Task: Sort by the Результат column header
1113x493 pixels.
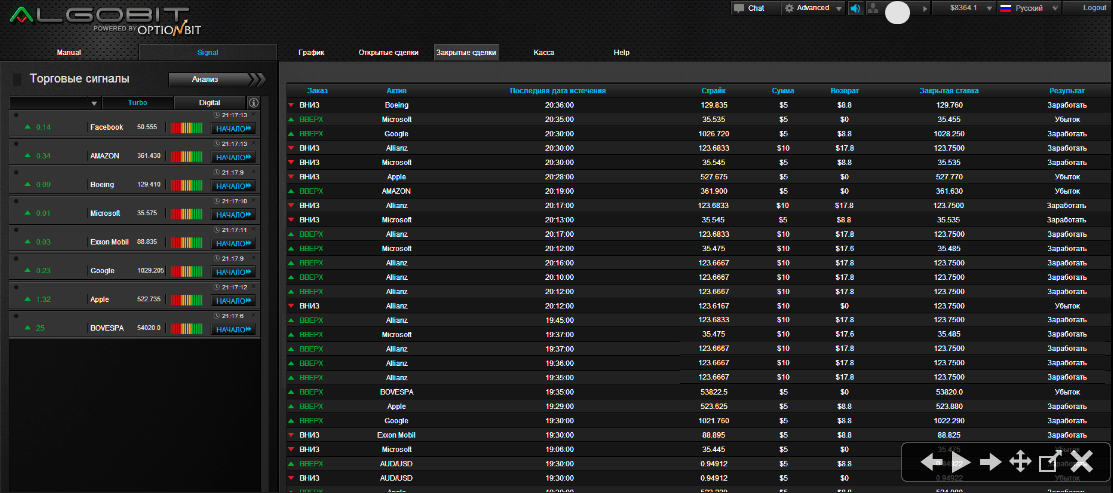Action: [1068, 91]
